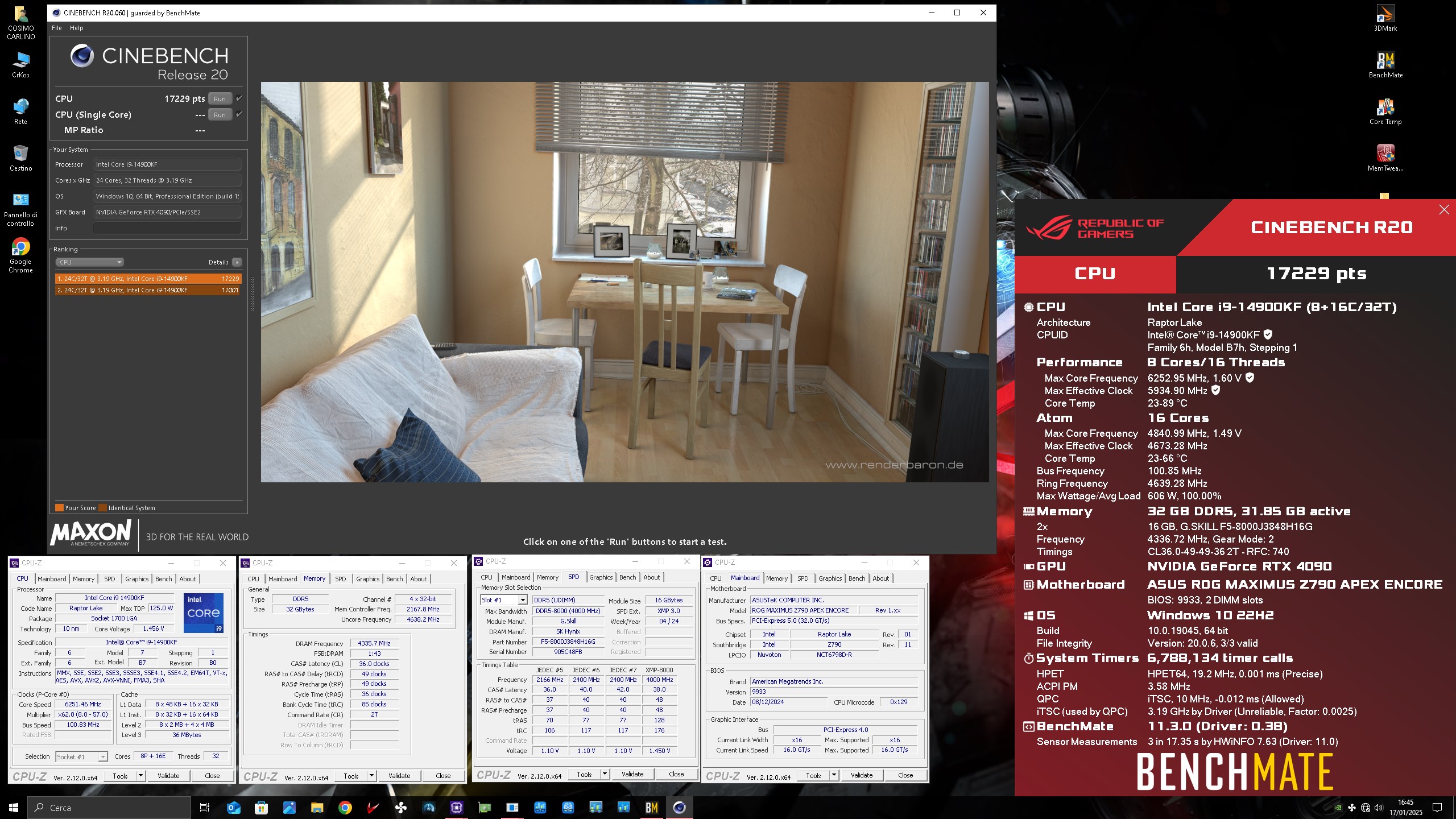The height and width of the screenshot is (819, 1456).
Task: Run the CPU Single Core test
Action: tap(220, 114)
